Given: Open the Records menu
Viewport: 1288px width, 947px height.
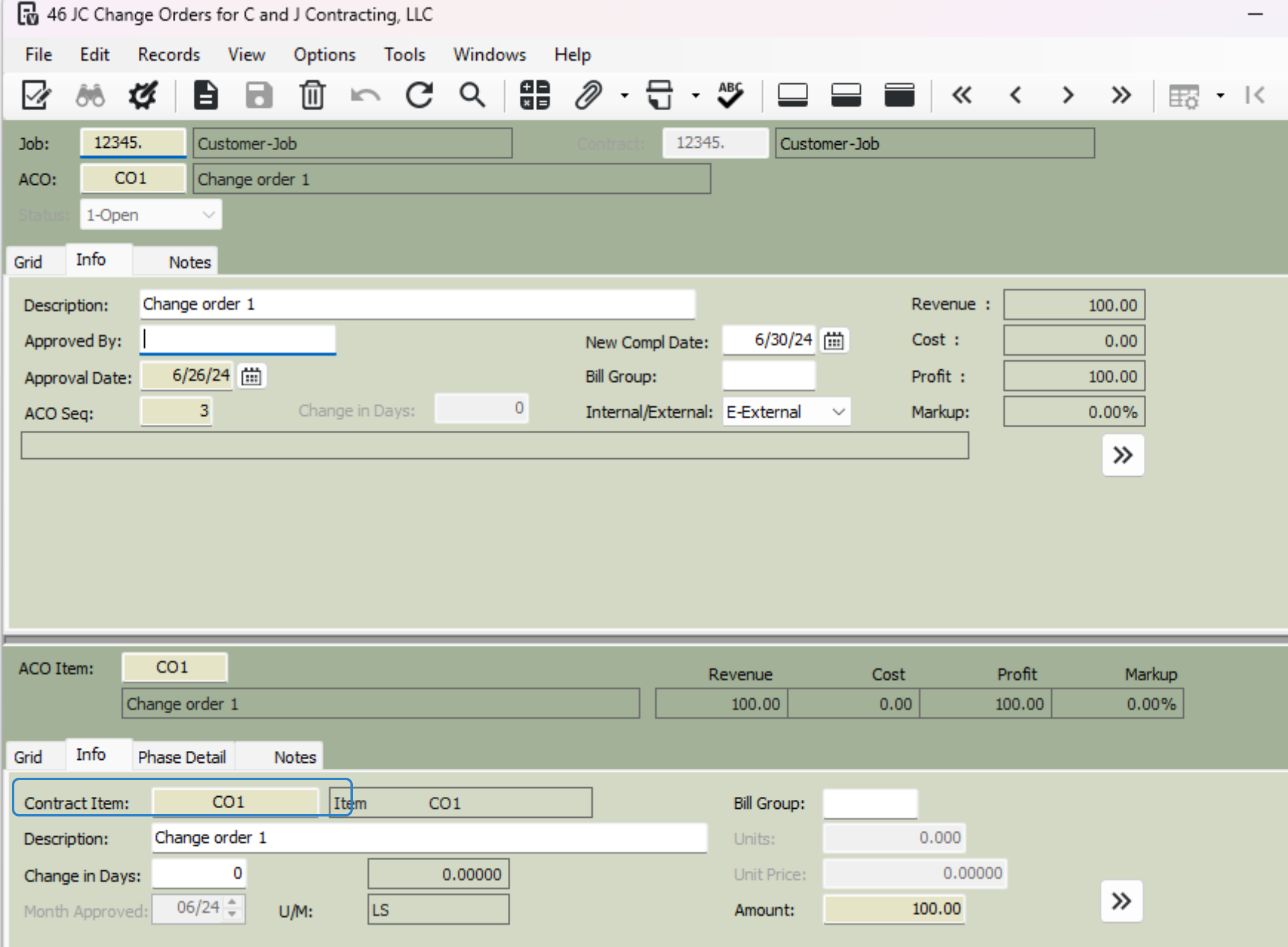Looking at the screenshot, I should (x=169, y=55).
